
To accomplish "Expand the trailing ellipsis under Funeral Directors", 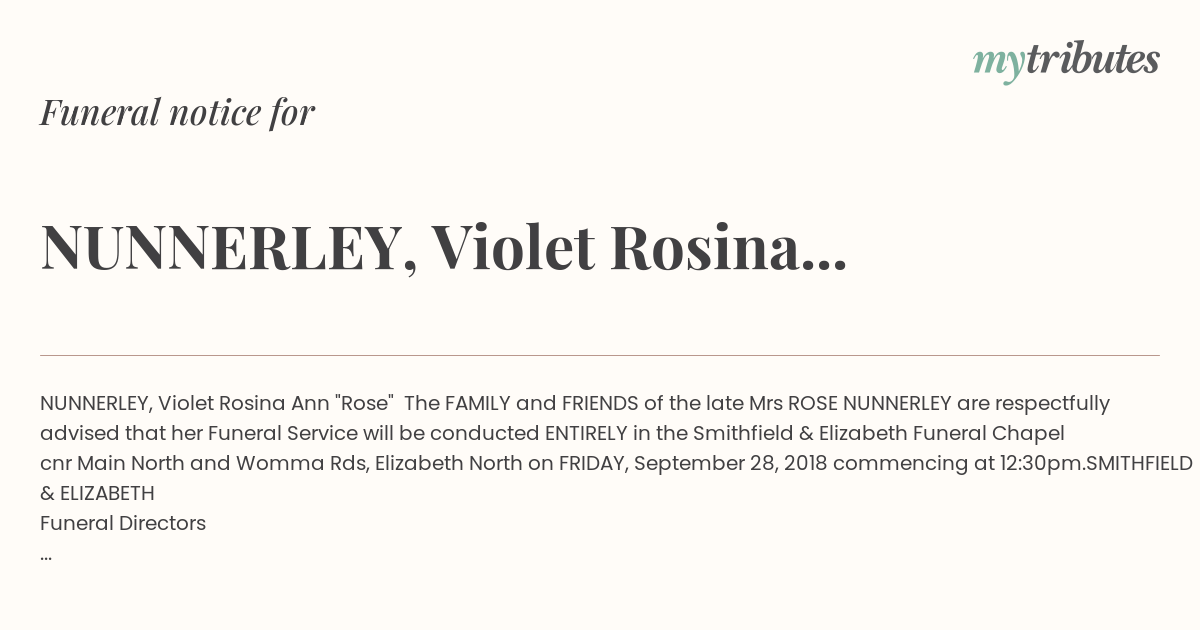I will 46,557.
